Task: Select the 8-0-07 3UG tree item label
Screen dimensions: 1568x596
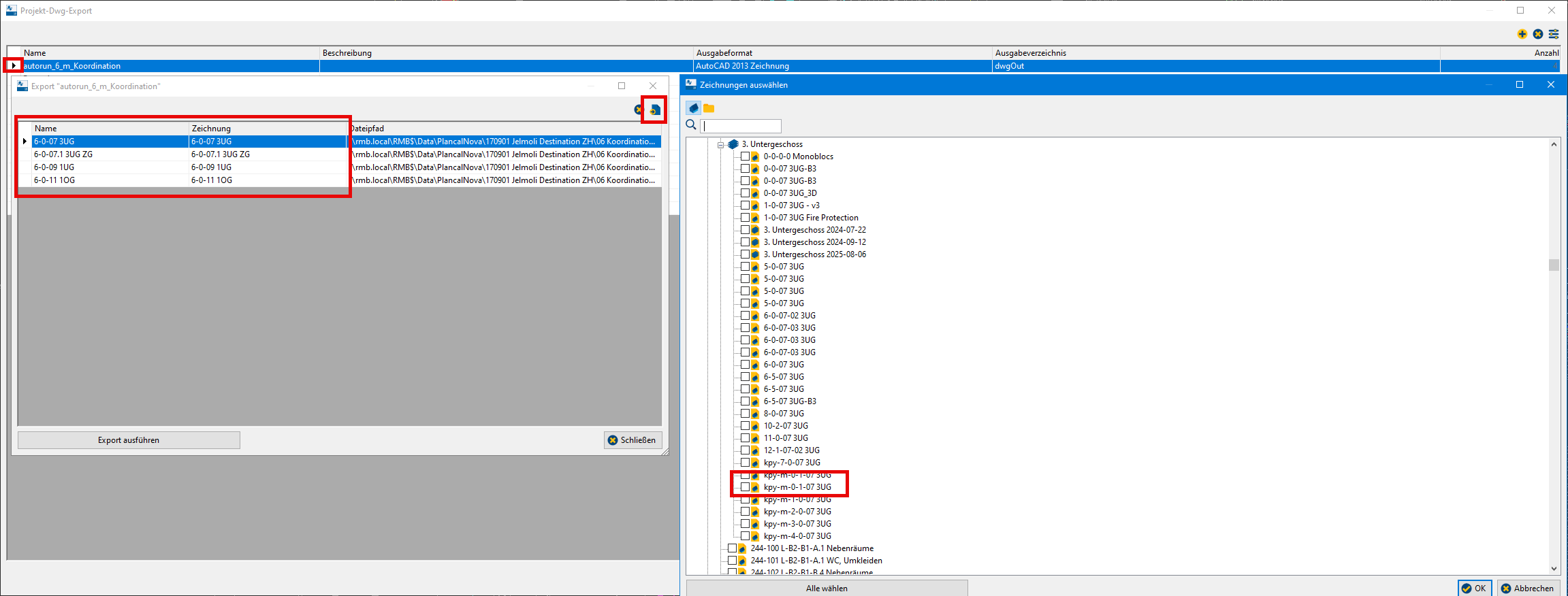Action: (784, 414)
